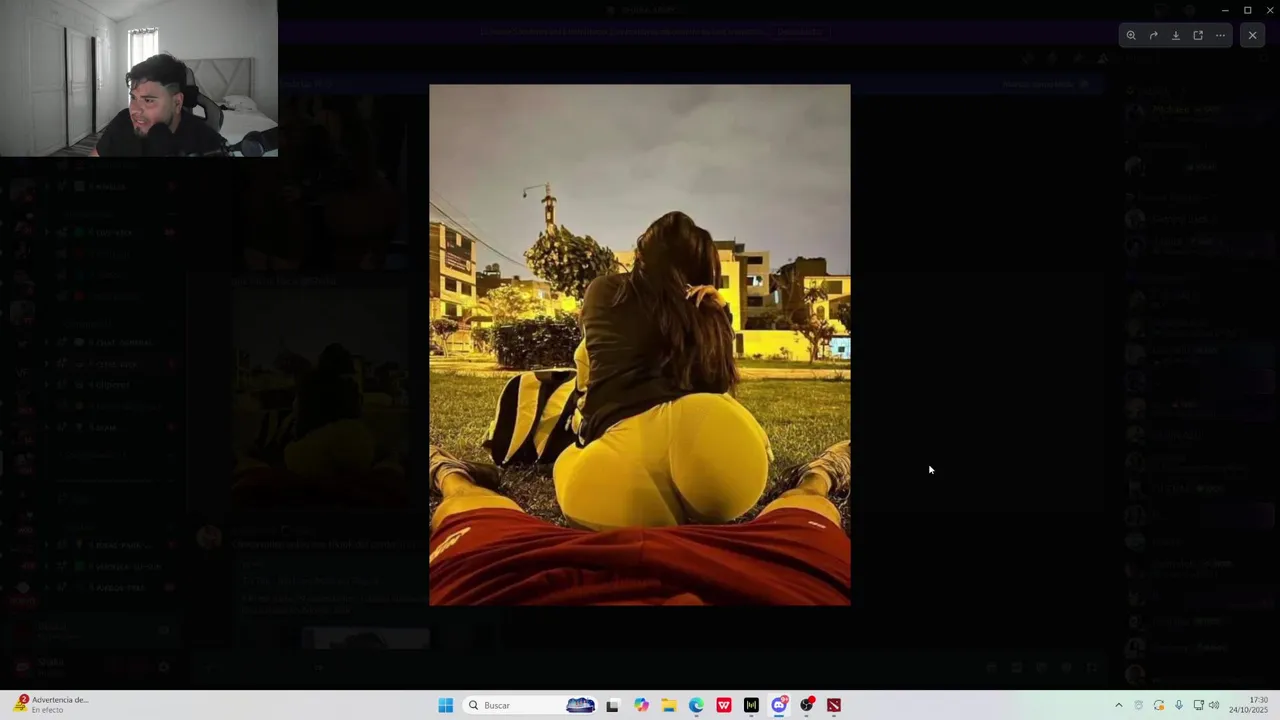
Task: Open the WPS Office taskbar icon
Action: coord(724,705)
